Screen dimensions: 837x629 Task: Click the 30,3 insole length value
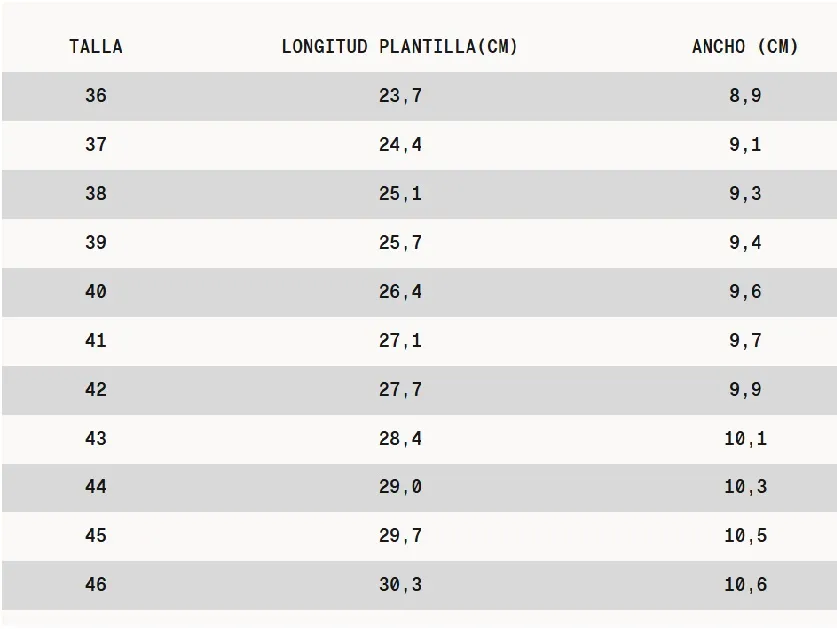tap(400, 585)
